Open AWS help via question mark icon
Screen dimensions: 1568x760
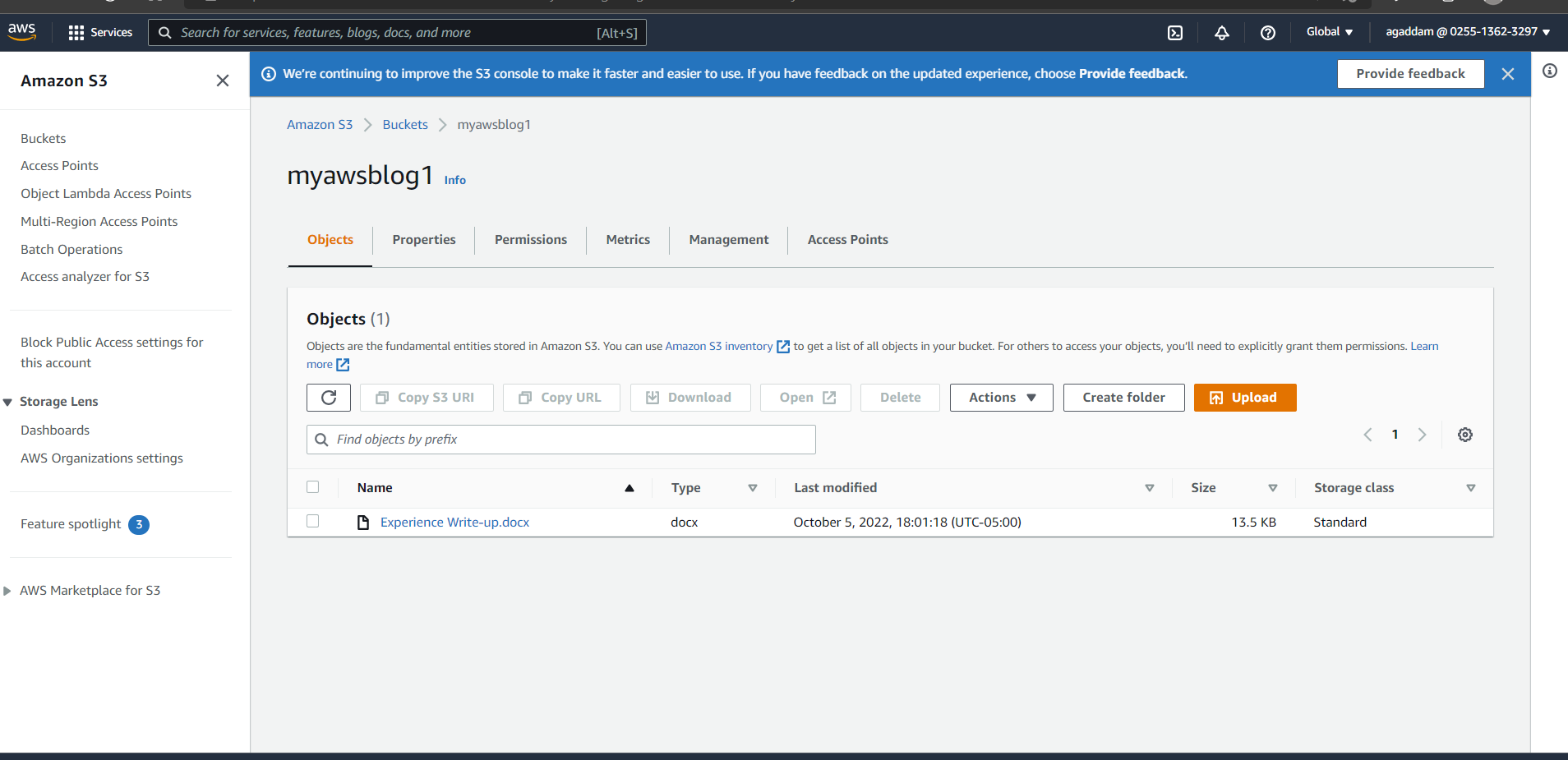1268,32
